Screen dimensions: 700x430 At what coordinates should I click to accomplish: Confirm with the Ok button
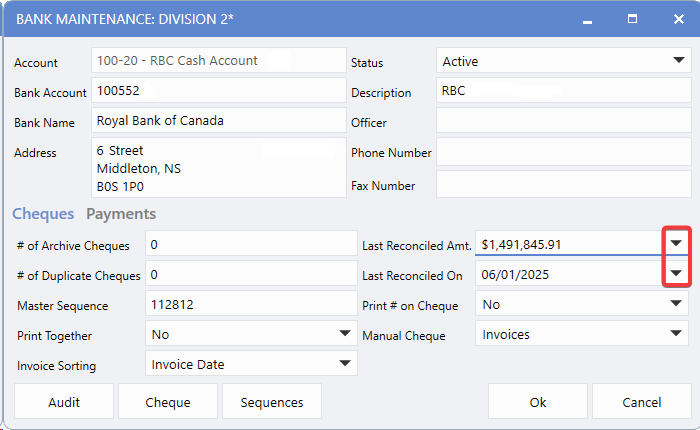pos(537,402)
